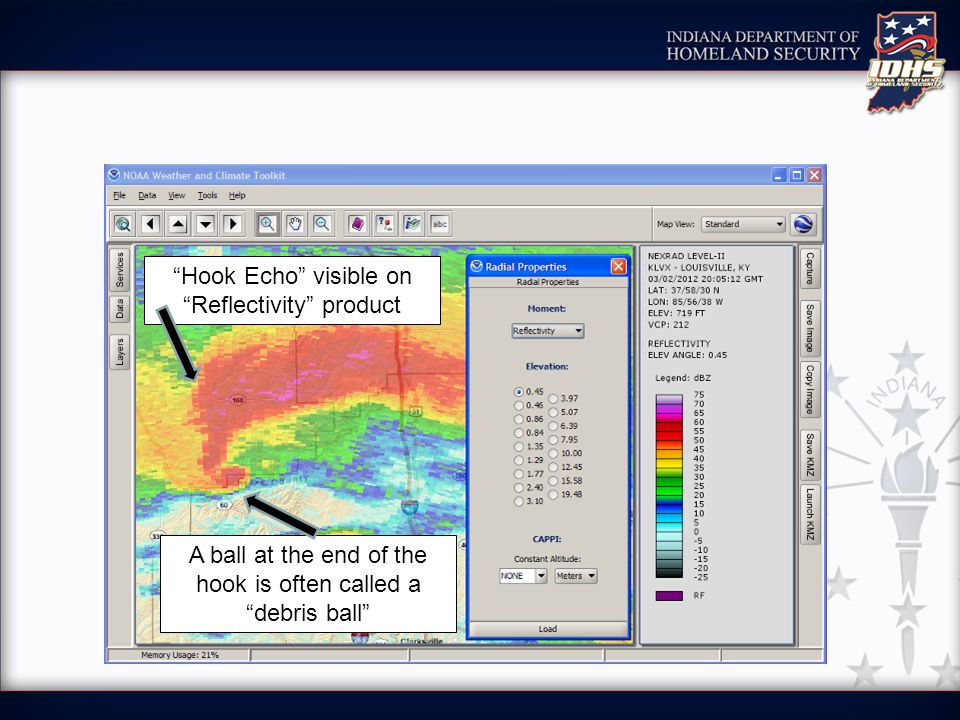
Task: Switch to the Layers side tab
Action: coord(119,352)
